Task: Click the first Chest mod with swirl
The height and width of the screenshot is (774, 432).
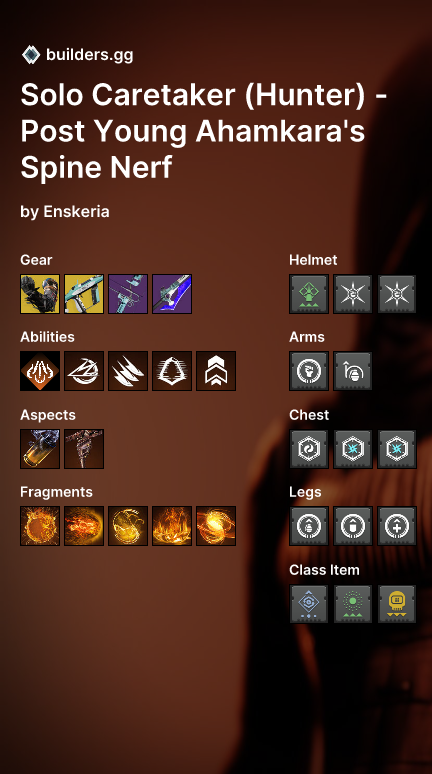Action: tap(309, 449)
